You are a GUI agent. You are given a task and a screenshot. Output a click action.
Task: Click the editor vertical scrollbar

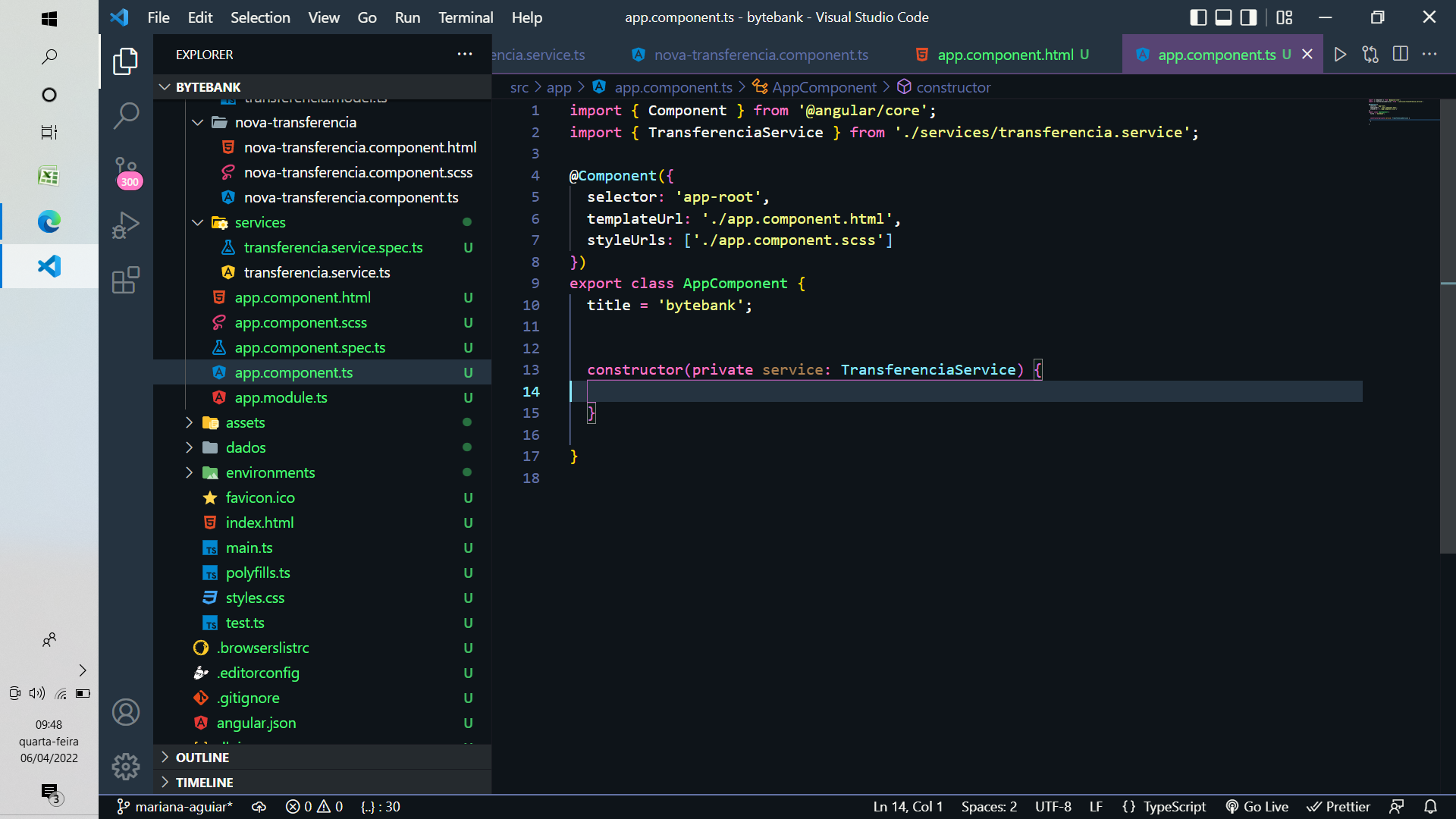1448,326
